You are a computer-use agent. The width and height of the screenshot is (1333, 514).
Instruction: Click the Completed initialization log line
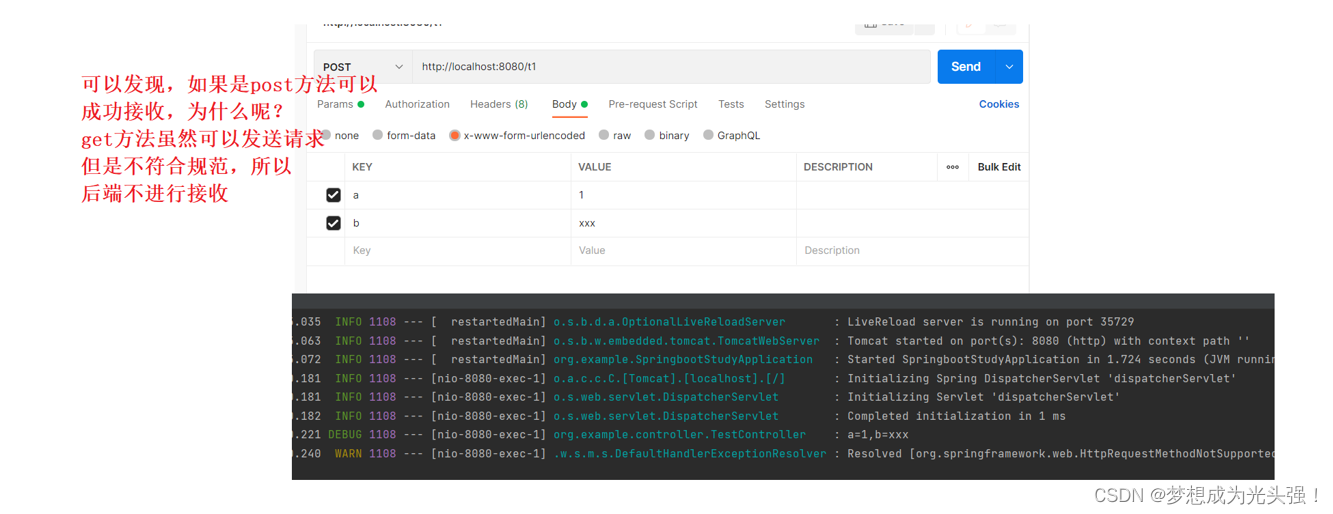pyautogui.click(x=783, y=416)
